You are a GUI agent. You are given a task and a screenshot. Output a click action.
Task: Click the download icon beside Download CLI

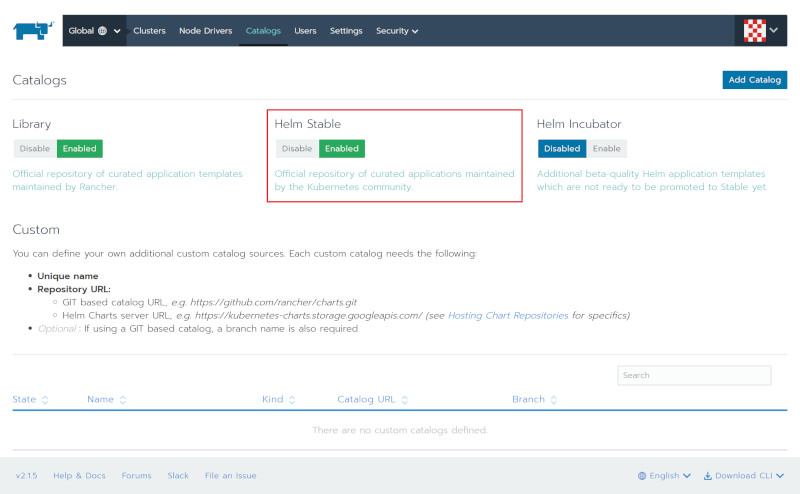pyautogui.click(x=708, y=476)
